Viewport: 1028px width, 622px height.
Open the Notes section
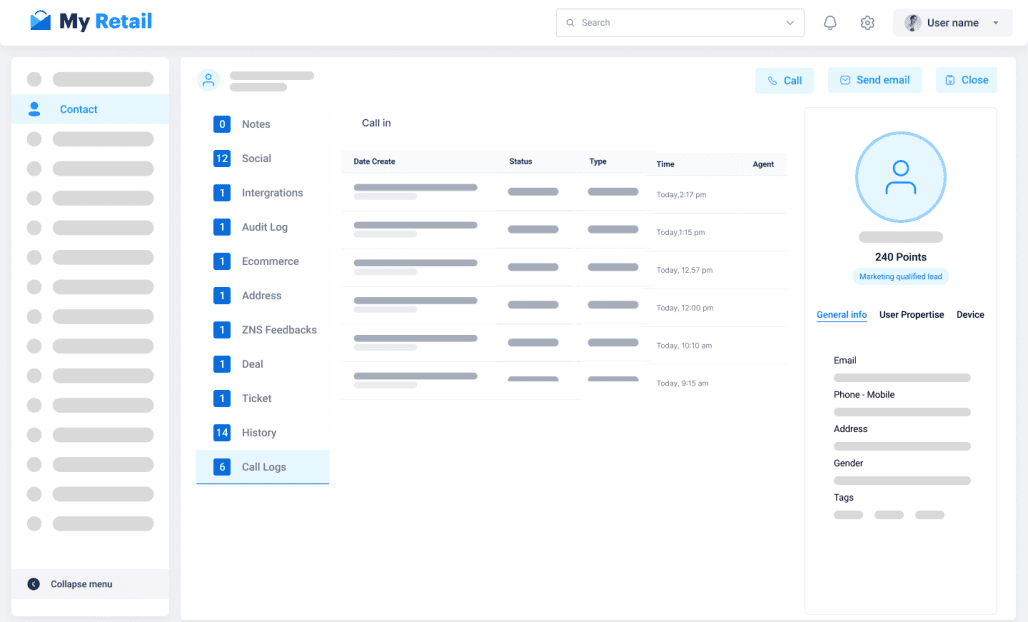pos(256,124)
